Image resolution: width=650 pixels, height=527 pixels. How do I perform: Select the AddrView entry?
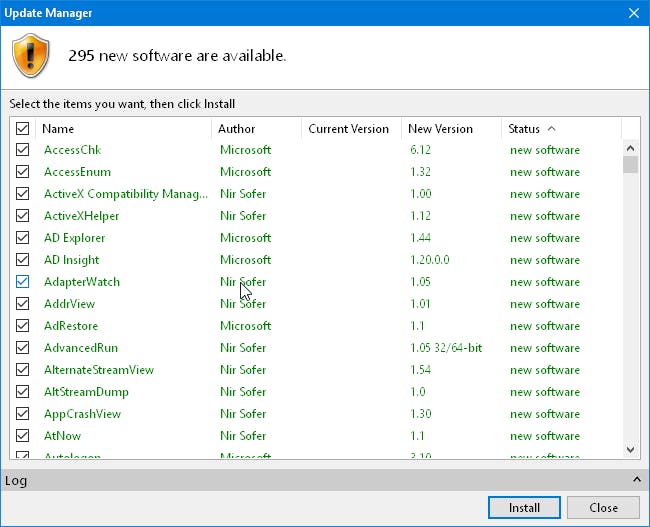[70, 304]
